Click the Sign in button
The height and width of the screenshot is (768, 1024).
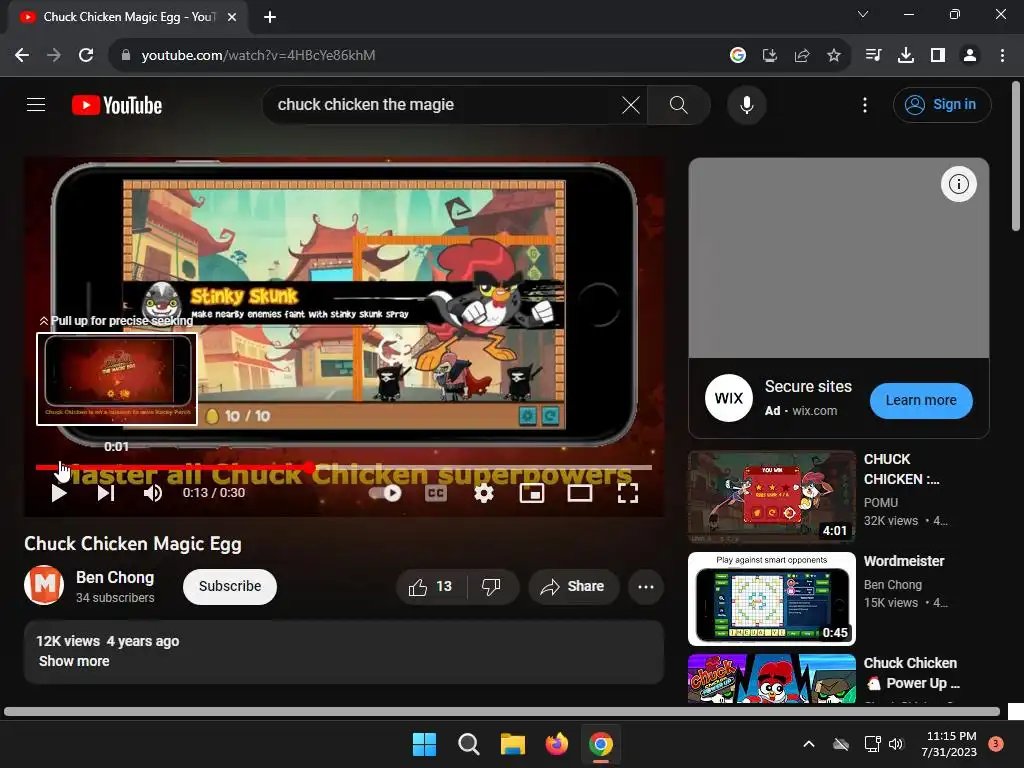pyautogui.click(x=942, y=104)
